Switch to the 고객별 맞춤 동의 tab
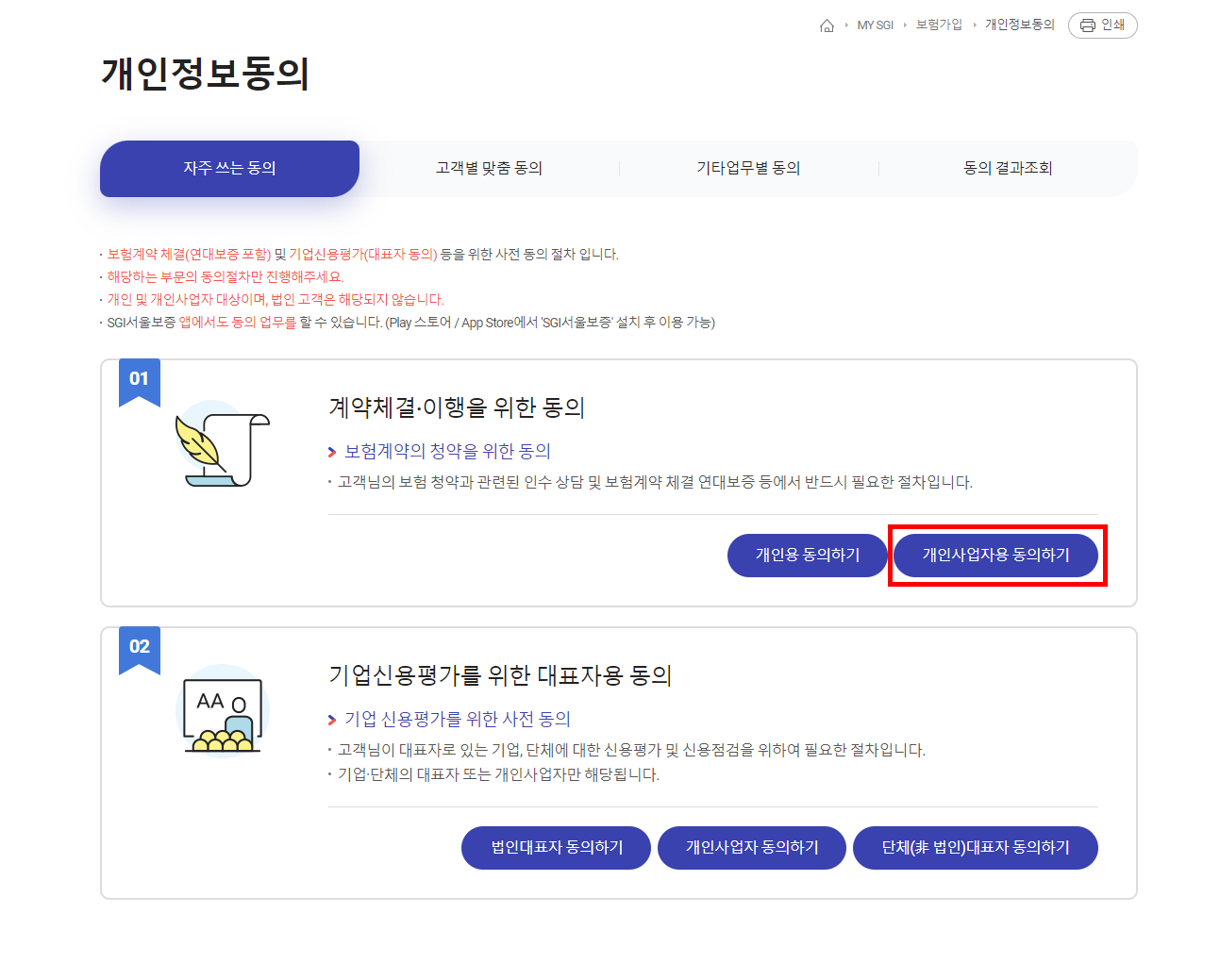 point(489,168)
